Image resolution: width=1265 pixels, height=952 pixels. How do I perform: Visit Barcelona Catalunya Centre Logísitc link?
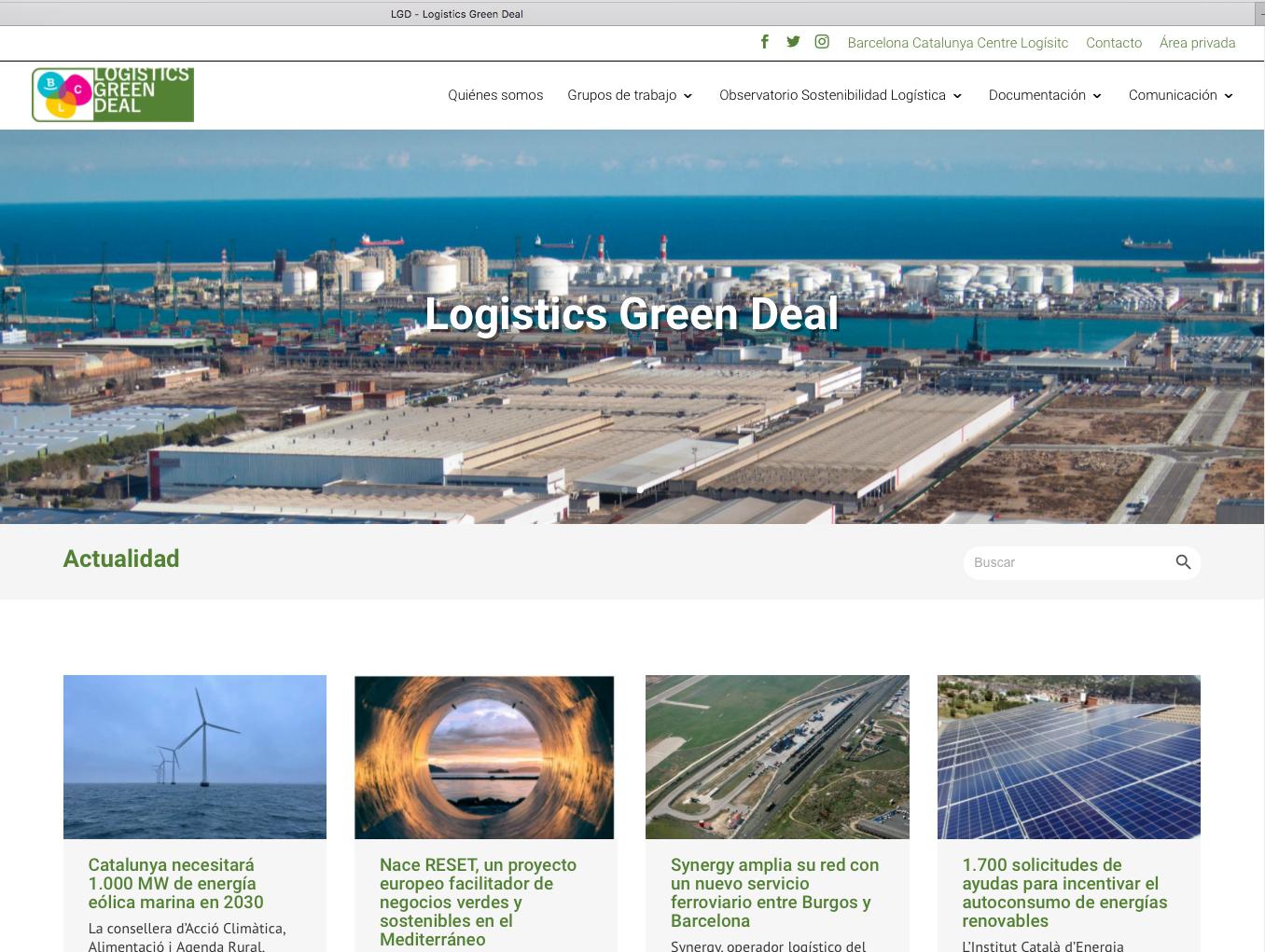tap(957, 43)
